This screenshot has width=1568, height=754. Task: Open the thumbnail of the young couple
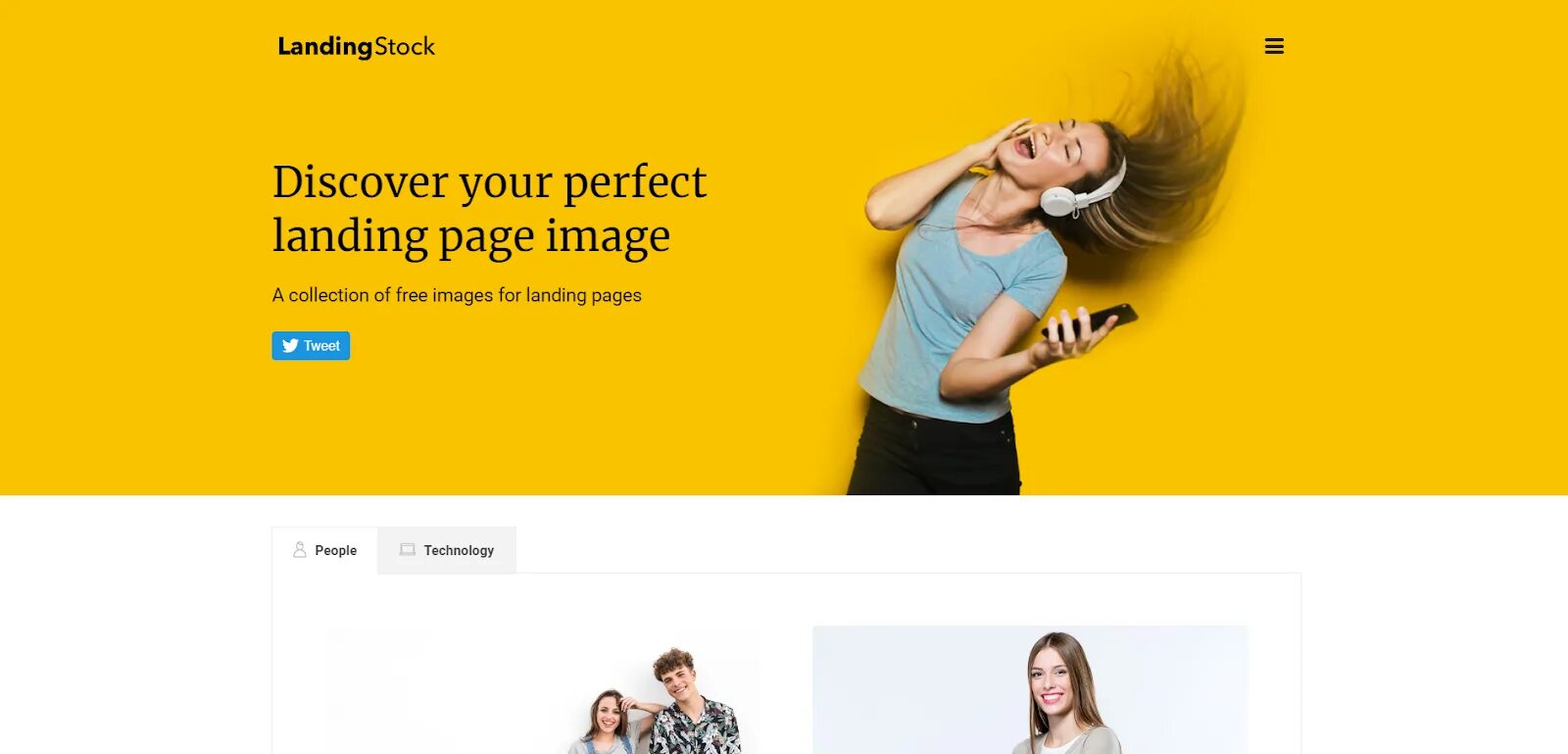(x=542, y=690)
